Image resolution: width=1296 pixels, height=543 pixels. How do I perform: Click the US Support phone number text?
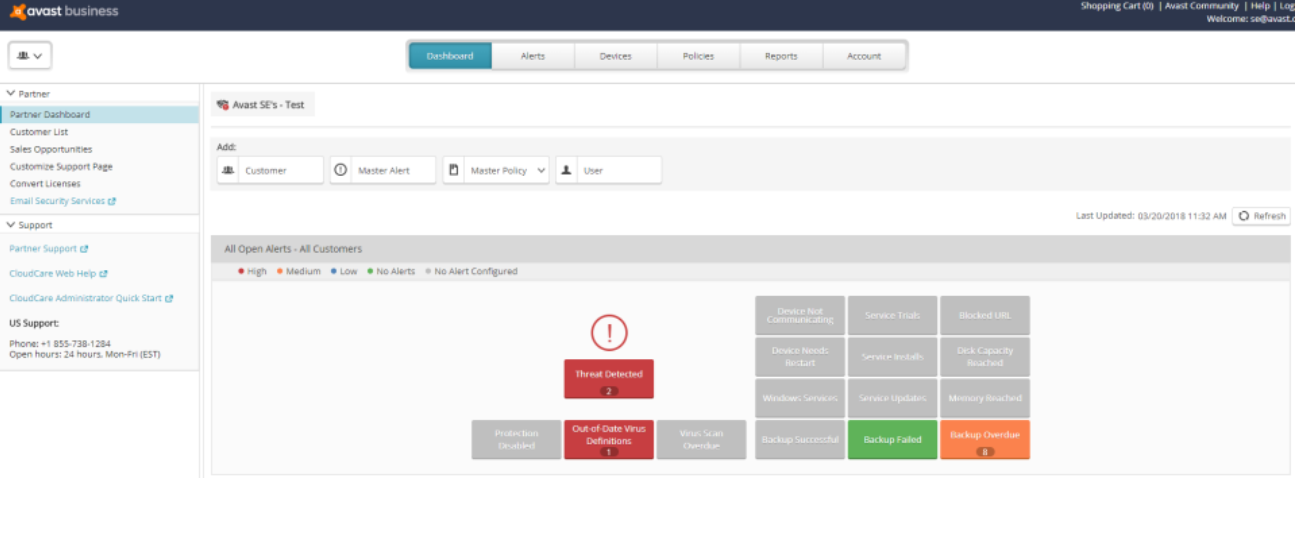point(60,344)
